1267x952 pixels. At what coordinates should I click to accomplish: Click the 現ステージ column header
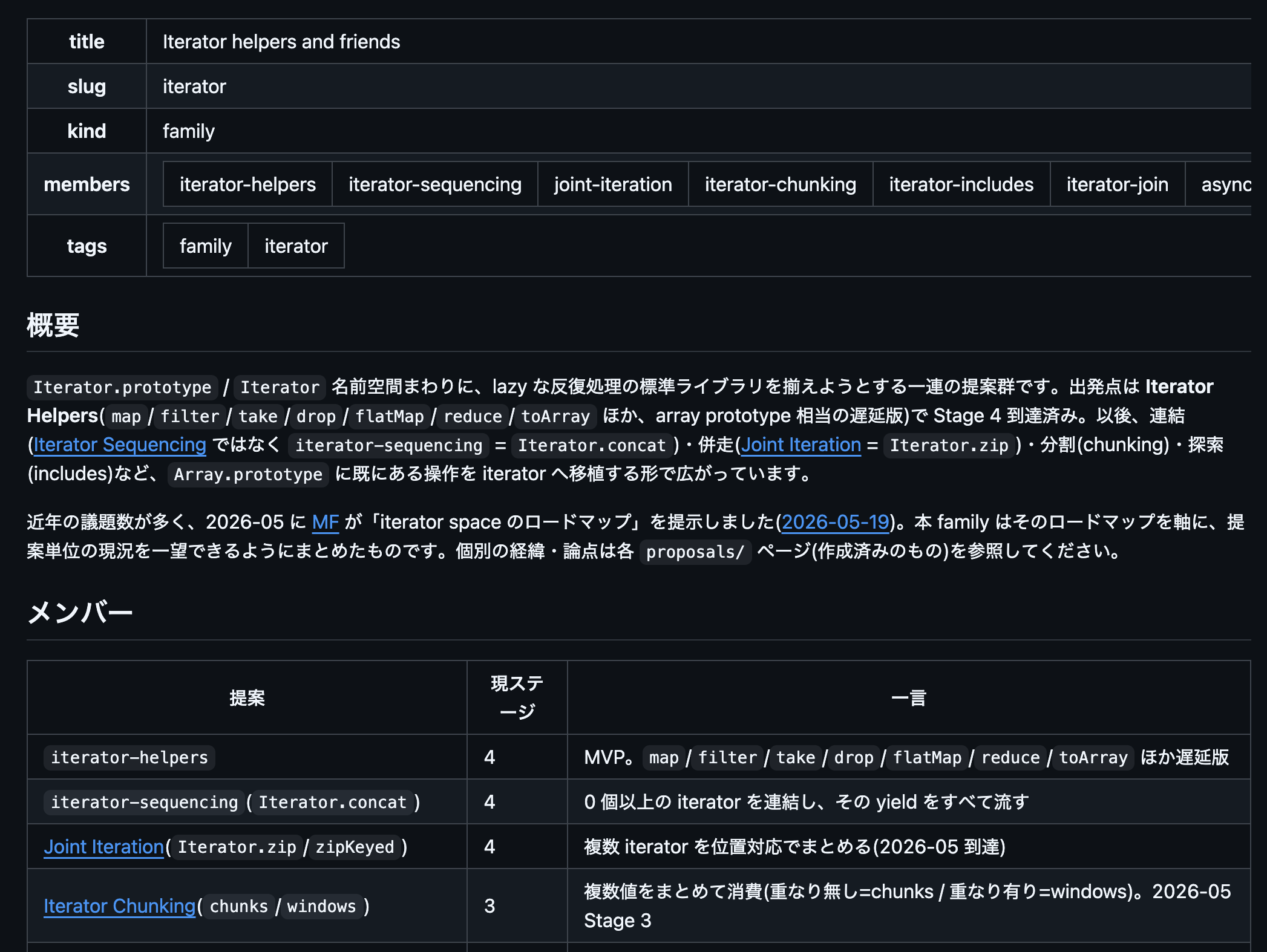click(517, 697)
